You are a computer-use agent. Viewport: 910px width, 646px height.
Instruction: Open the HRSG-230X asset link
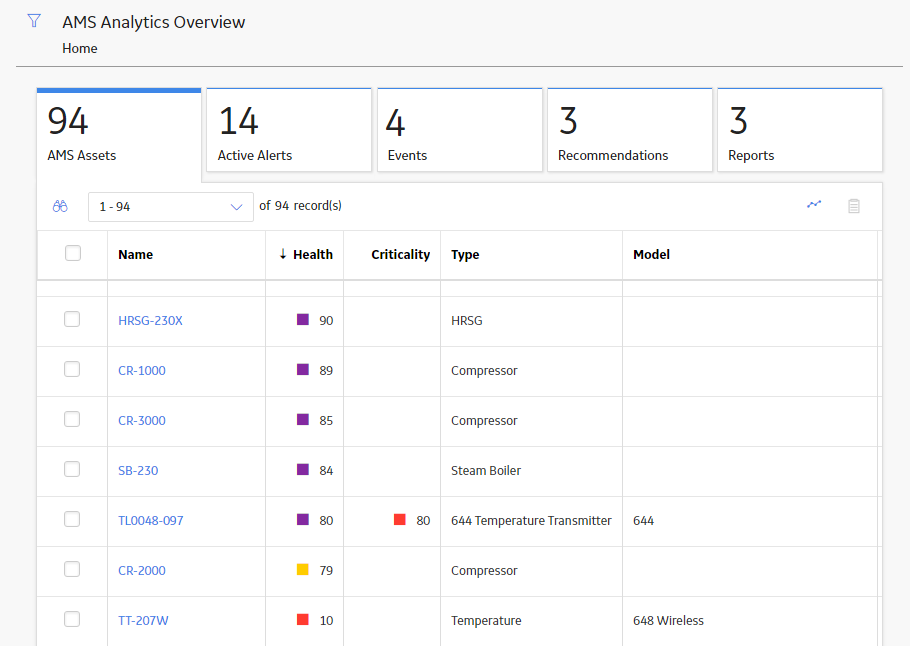[150, 320]
